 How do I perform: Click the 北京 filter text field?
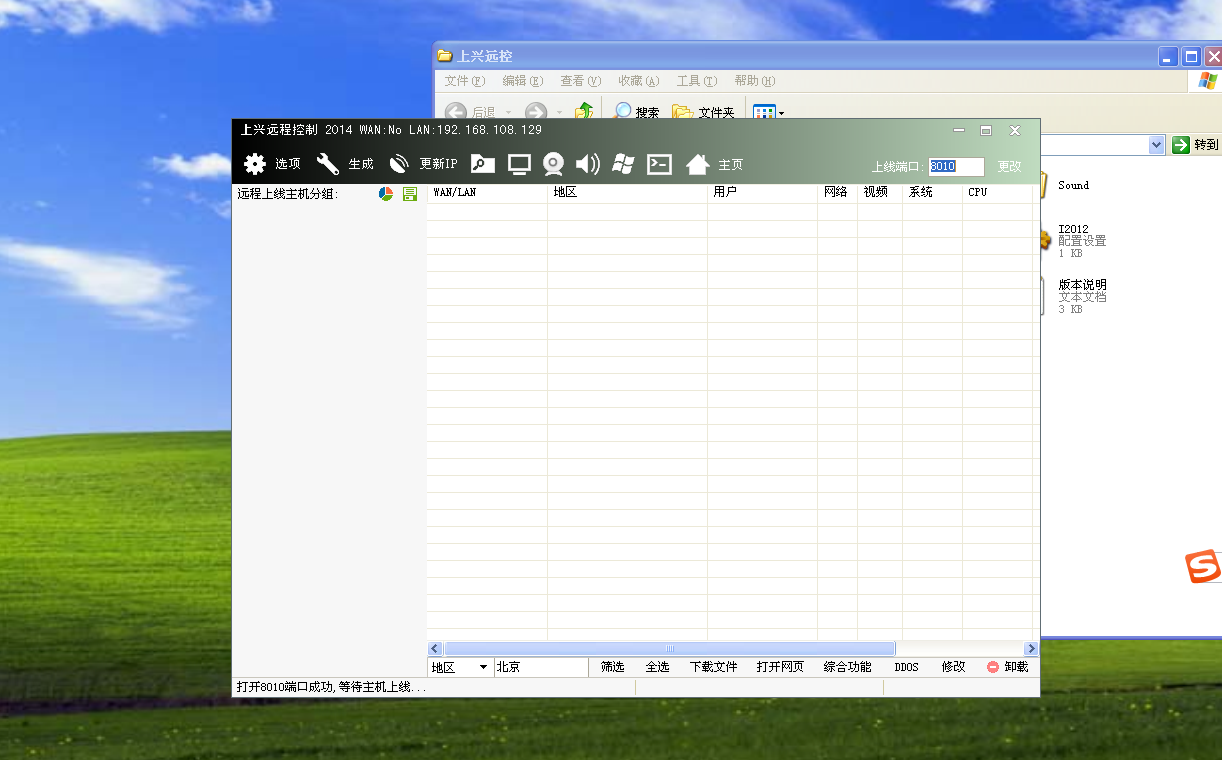pos(541,667)
